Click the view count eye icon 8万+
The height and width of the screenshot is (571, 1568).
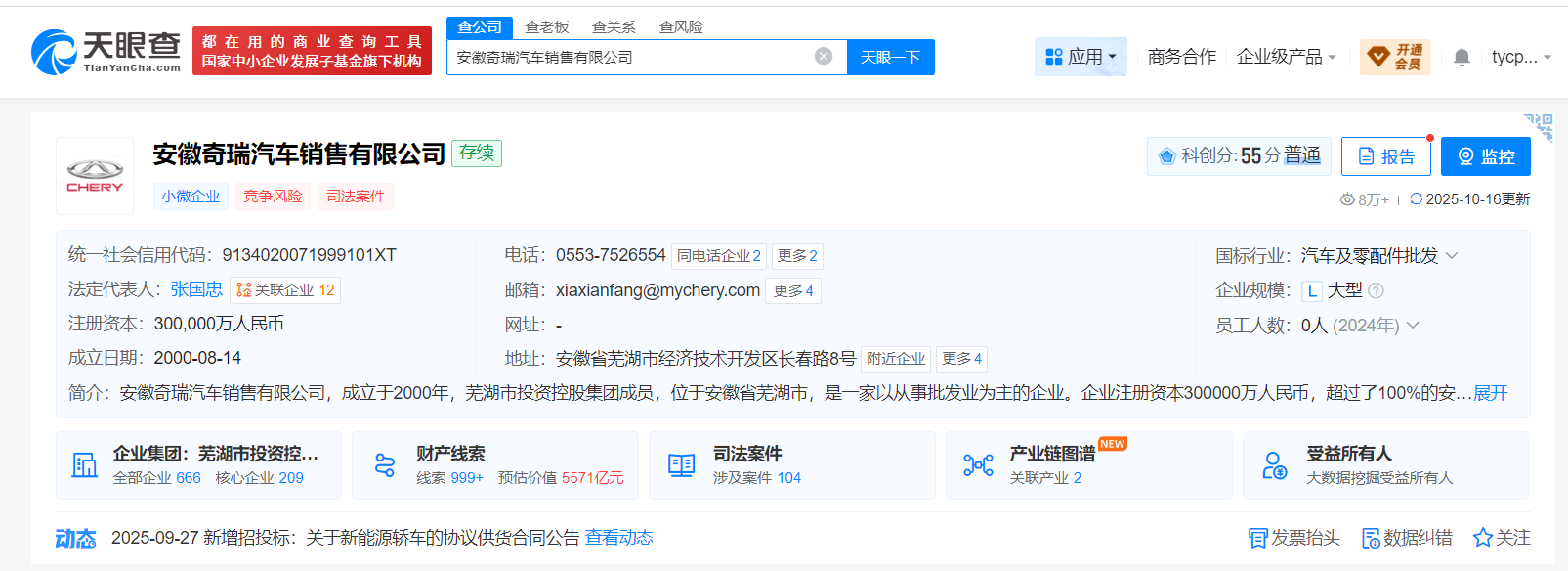point(1347,199)
